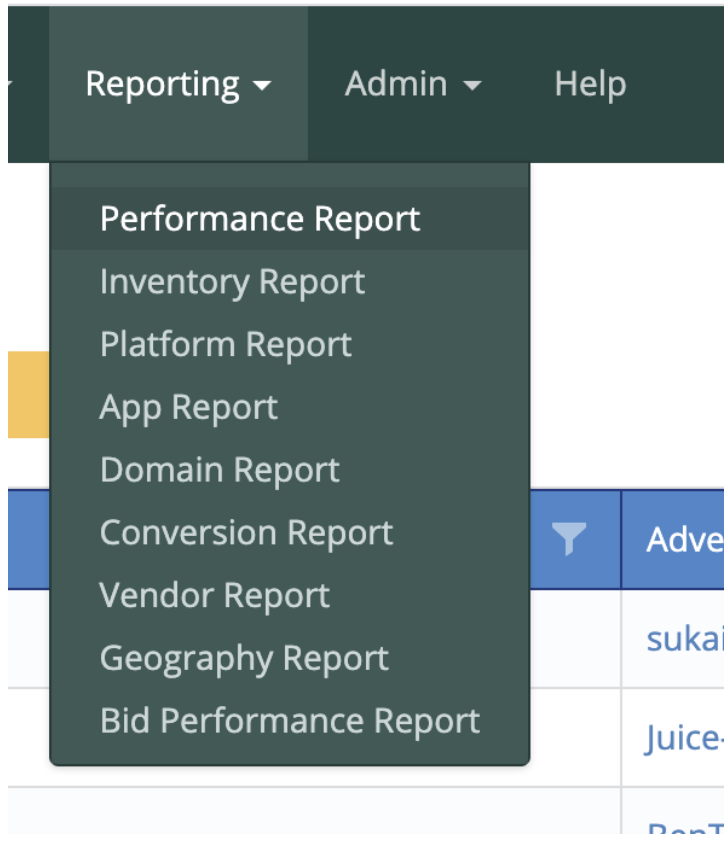Open the Conversion Report
The height and width of the screenshot is (848, 728).
pos(246,533)
